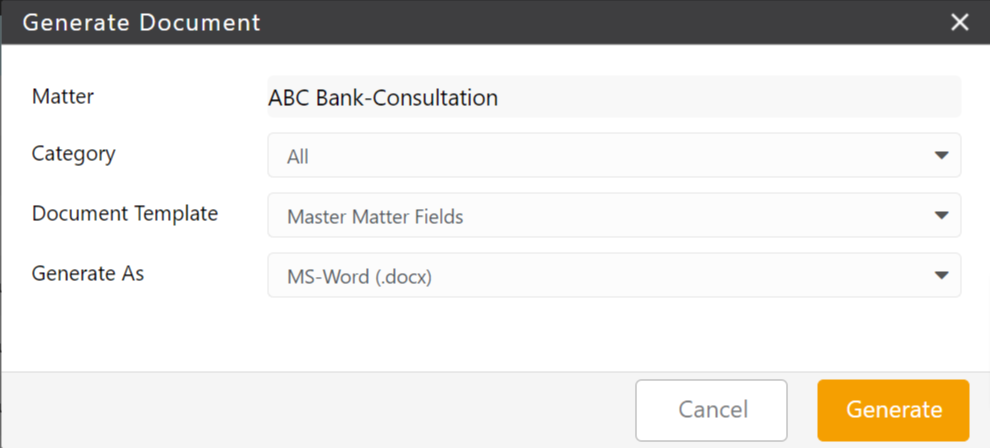Click empty middle of the Generate As combo box
Image resolution: width=990 pixels, height=448 pixels.
(x=650, y=275)
